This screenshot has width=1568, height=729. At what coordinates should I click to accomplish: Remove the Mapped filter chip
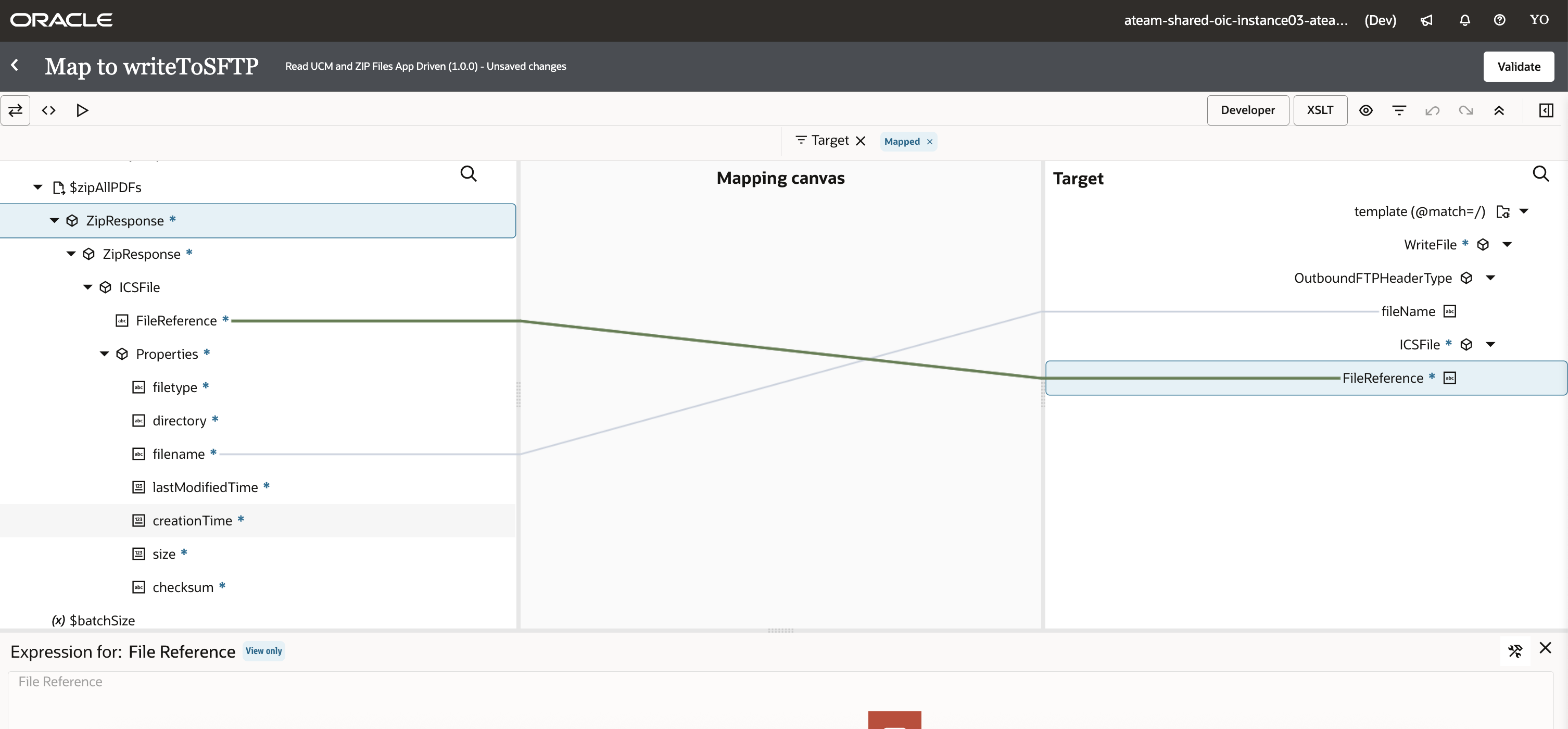click(929, 142)
